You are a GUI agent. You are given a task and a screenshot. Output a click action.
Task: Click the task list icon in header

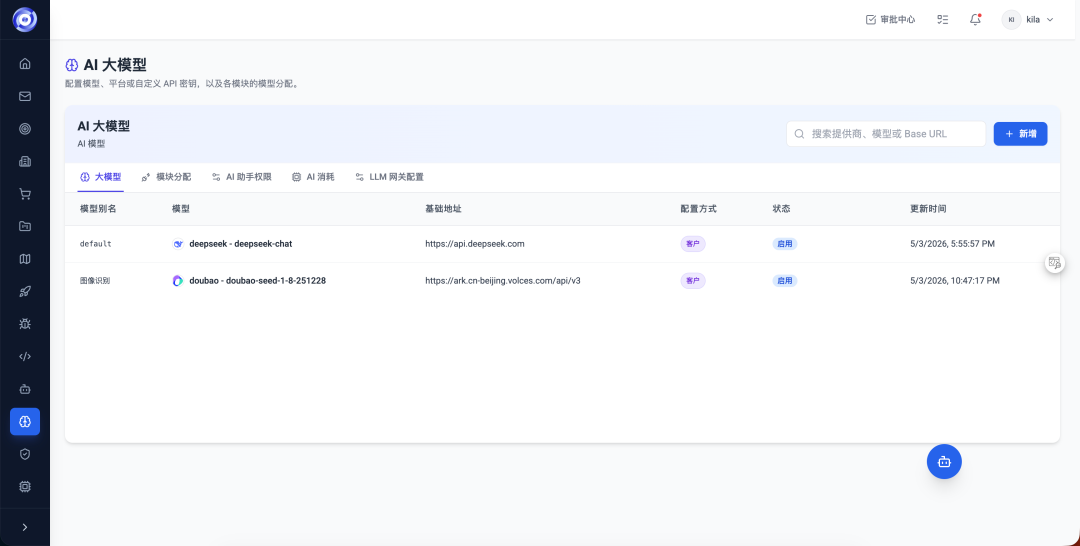[943, 19]
